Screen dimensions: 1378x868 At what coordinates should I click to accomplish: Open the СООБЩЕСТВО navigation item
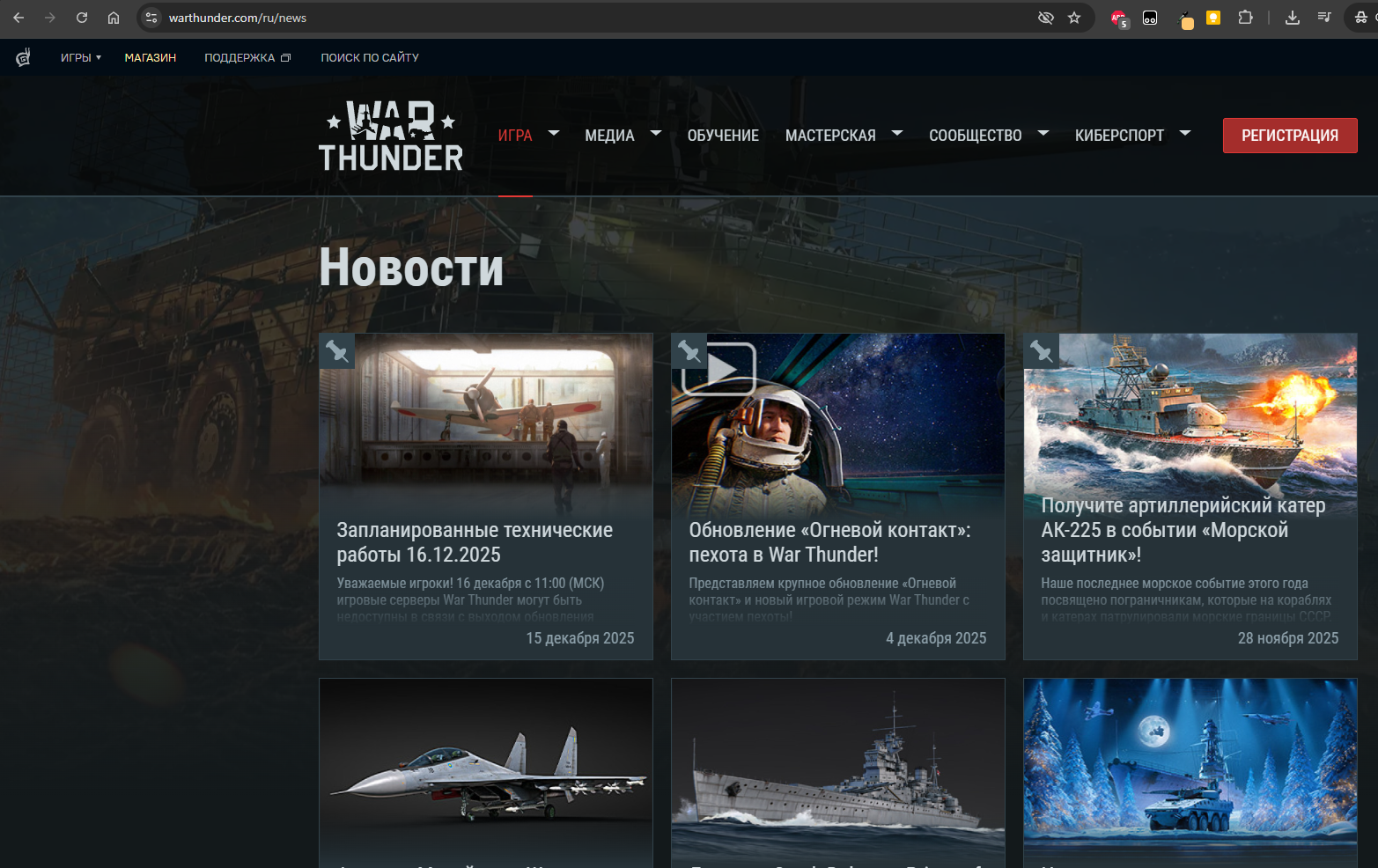pos(976,136)
